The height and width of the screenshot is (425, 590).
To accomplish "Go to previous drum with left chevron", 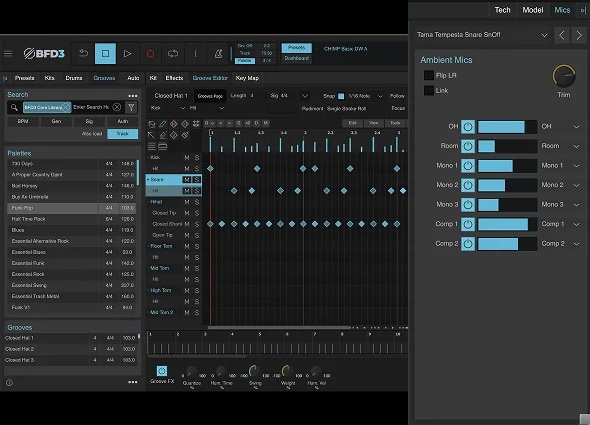I will point(562,35).
